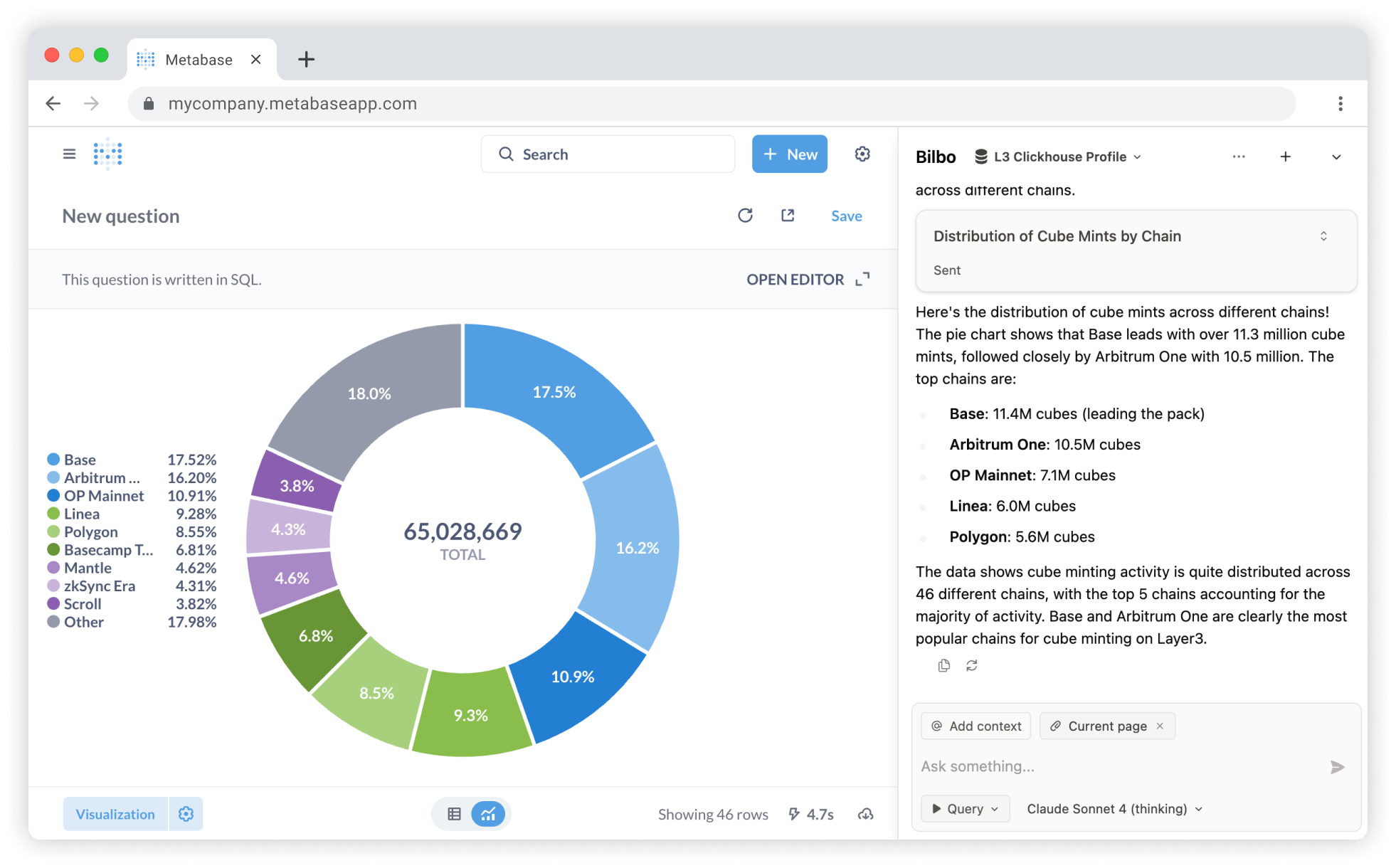Click the 18.0% gray pie slice
Screen dimensions: 1396x868
[x=369, y=393]
